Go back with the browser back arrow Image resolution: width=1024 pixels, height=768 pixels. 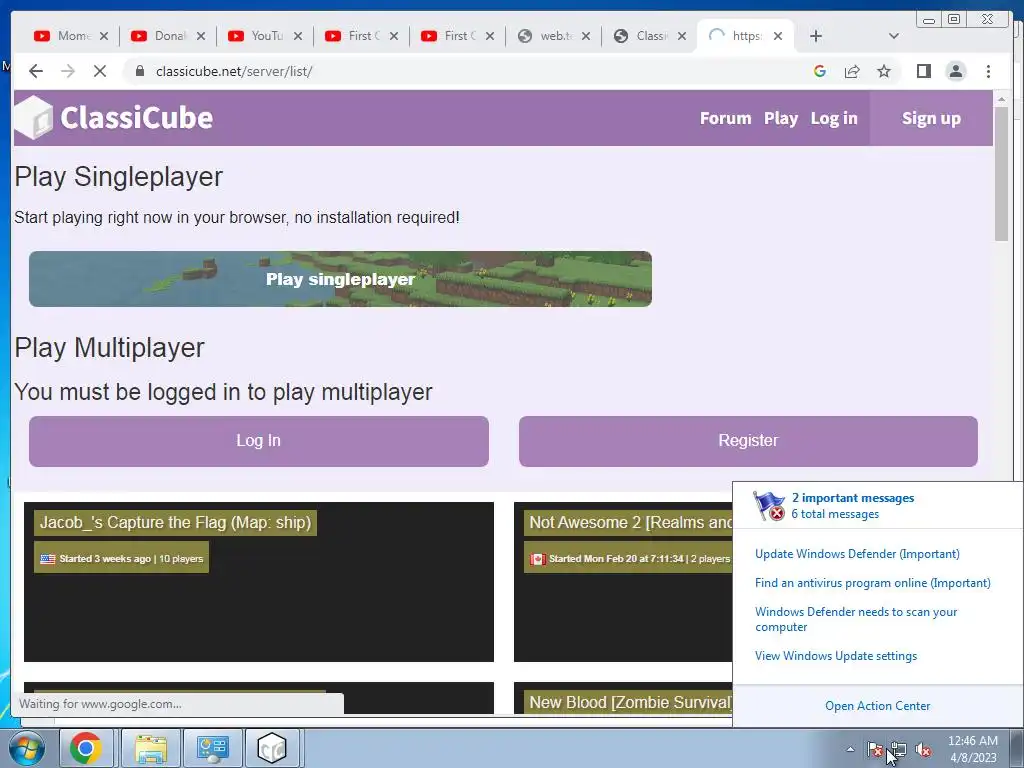pyautogui.click(x=36, y=71)
